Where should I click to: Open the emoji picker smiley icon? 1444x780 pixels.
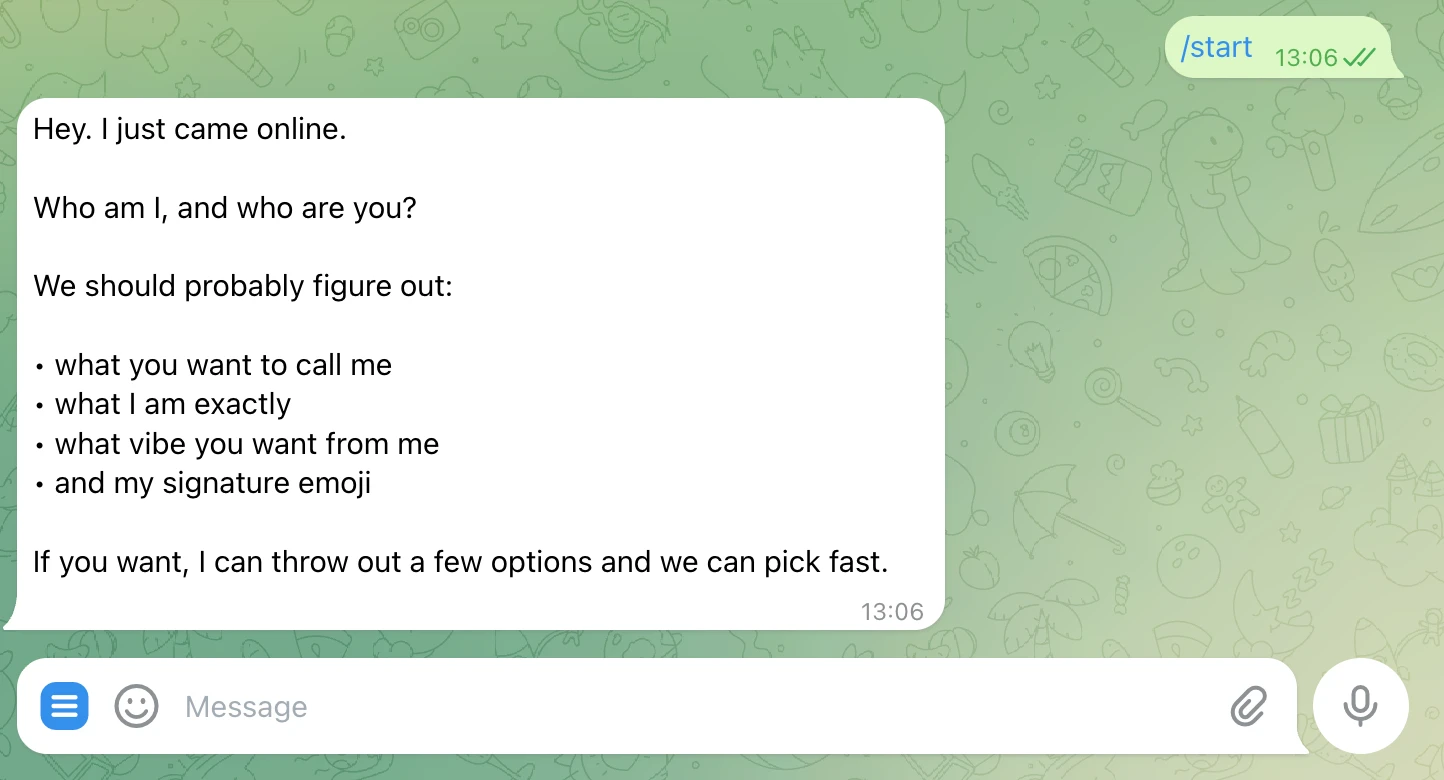pyautogui.click(x=137, y=707)
